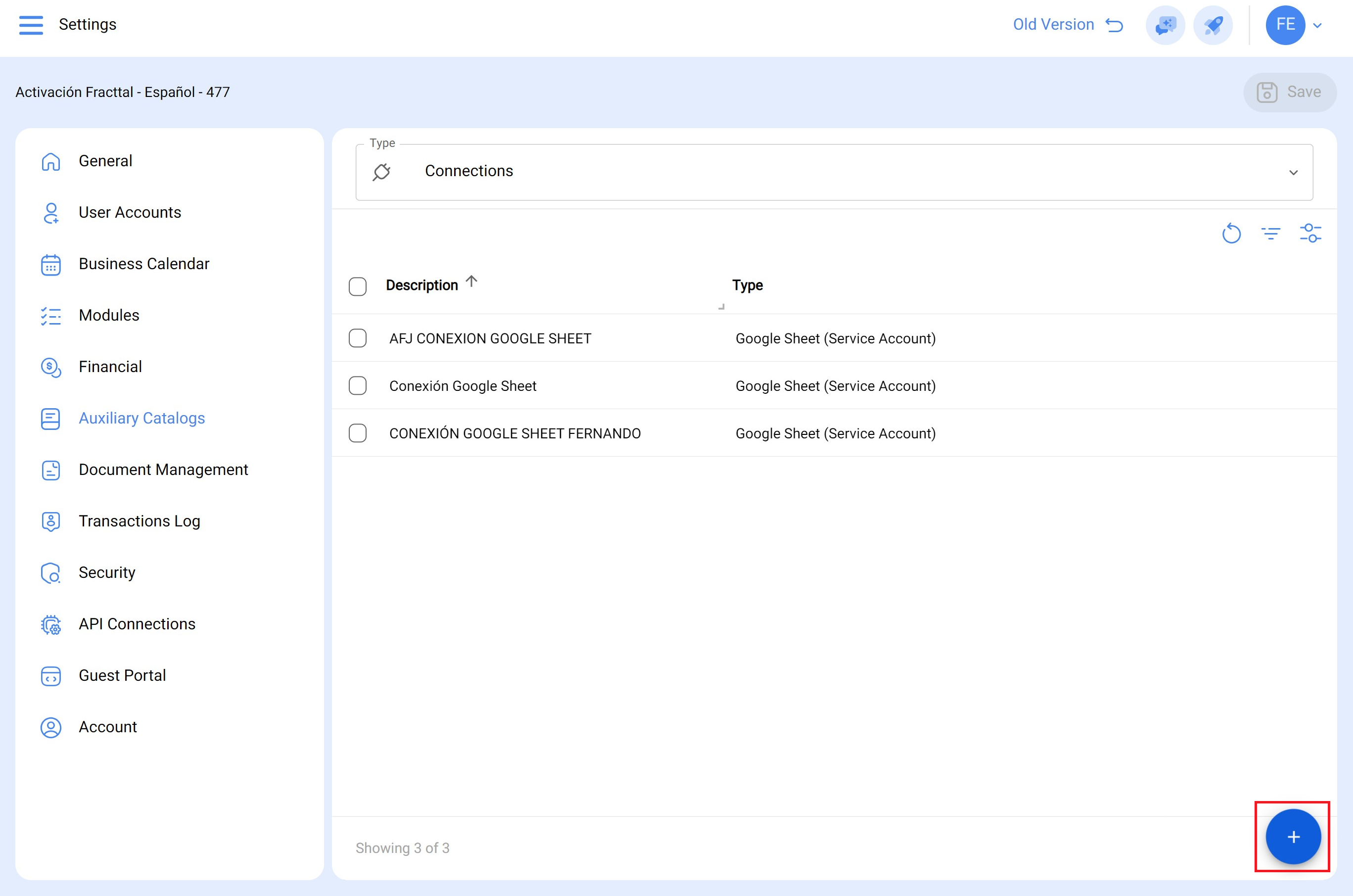This screenshot has height=896, width=1353.
Task: Check the AFJ CONEXION GOOGLE SHEET row
Action: tap(358, 338)
